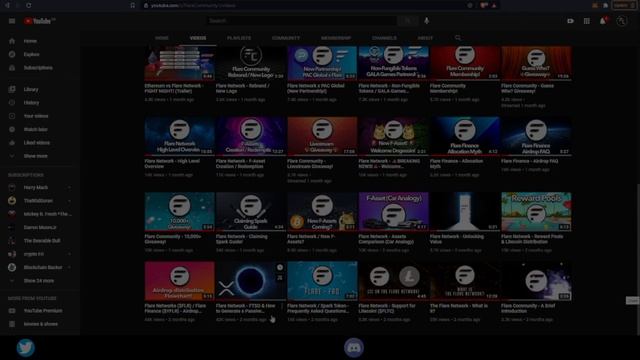Switch to the ABOUT tab
Image resolution: width=640 pixels, height=360 pixels.
click(425, 38)
